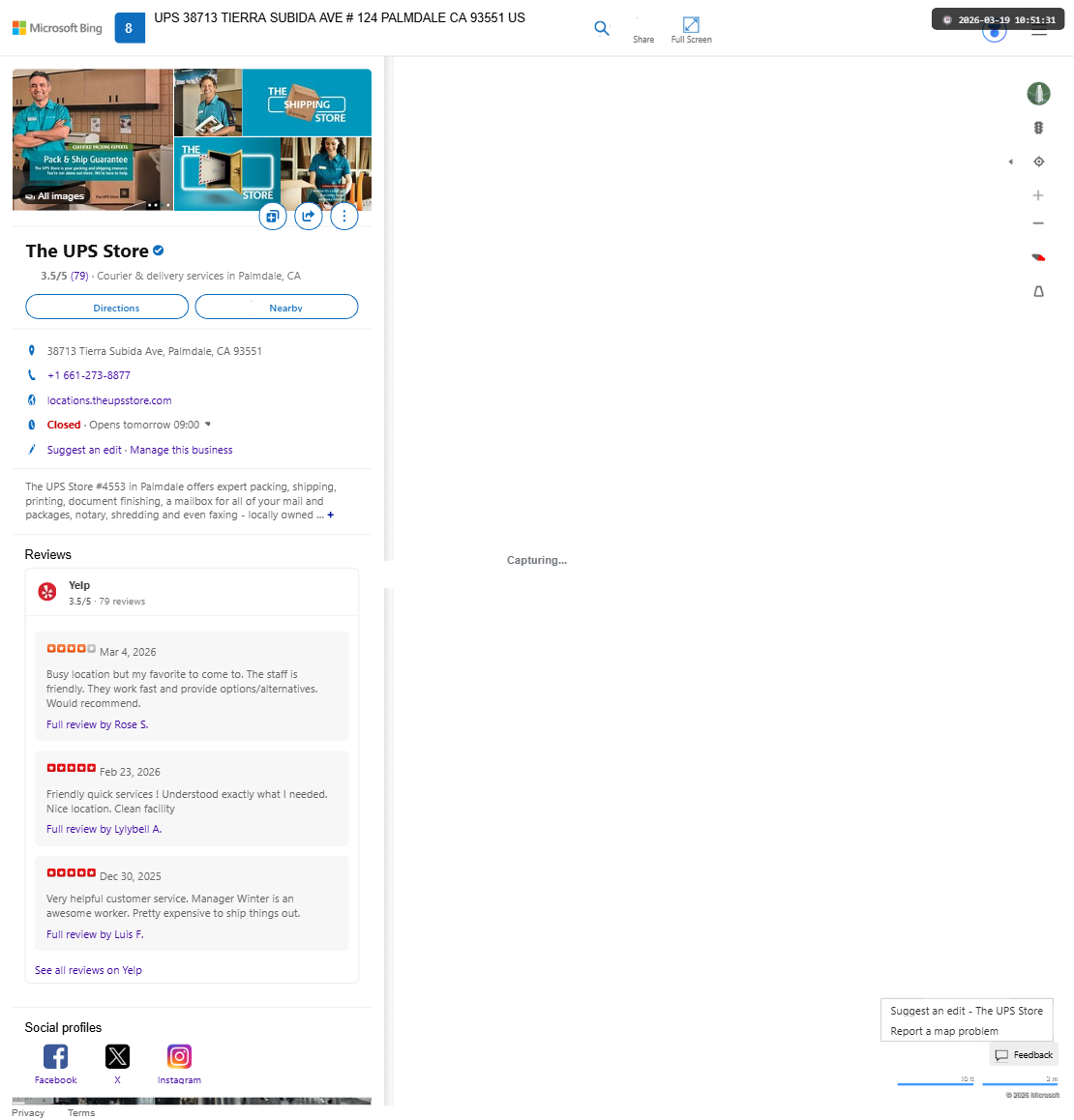This screenshot has width=1074, height=1120.
Task: Click Suggest an edit - The UPS Store
Action: tap(967, 1011)
